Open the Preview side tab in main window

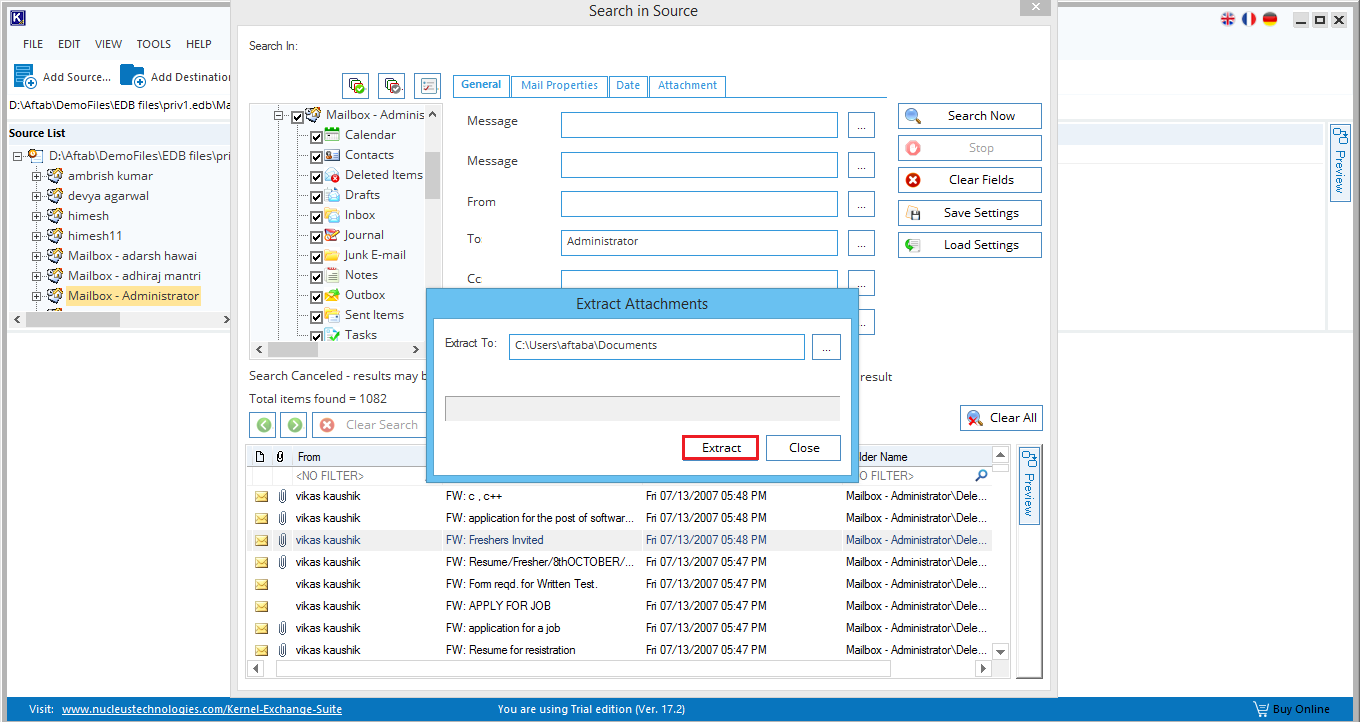click(1340, 161)
